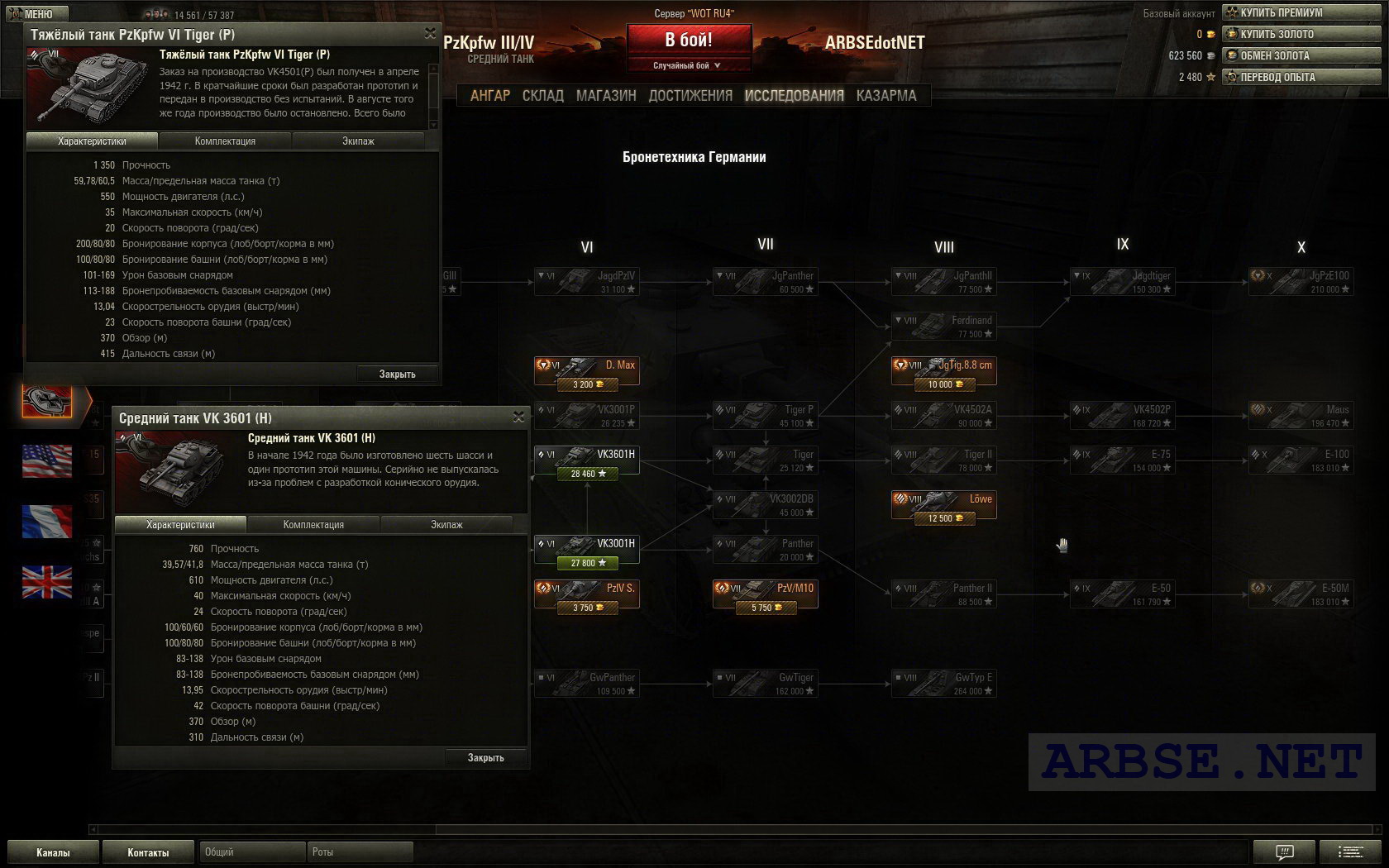This screenshot has width=1389, height=868.
Task: Click Закрыть in Tiger (P) window
Action: [398, 374]
